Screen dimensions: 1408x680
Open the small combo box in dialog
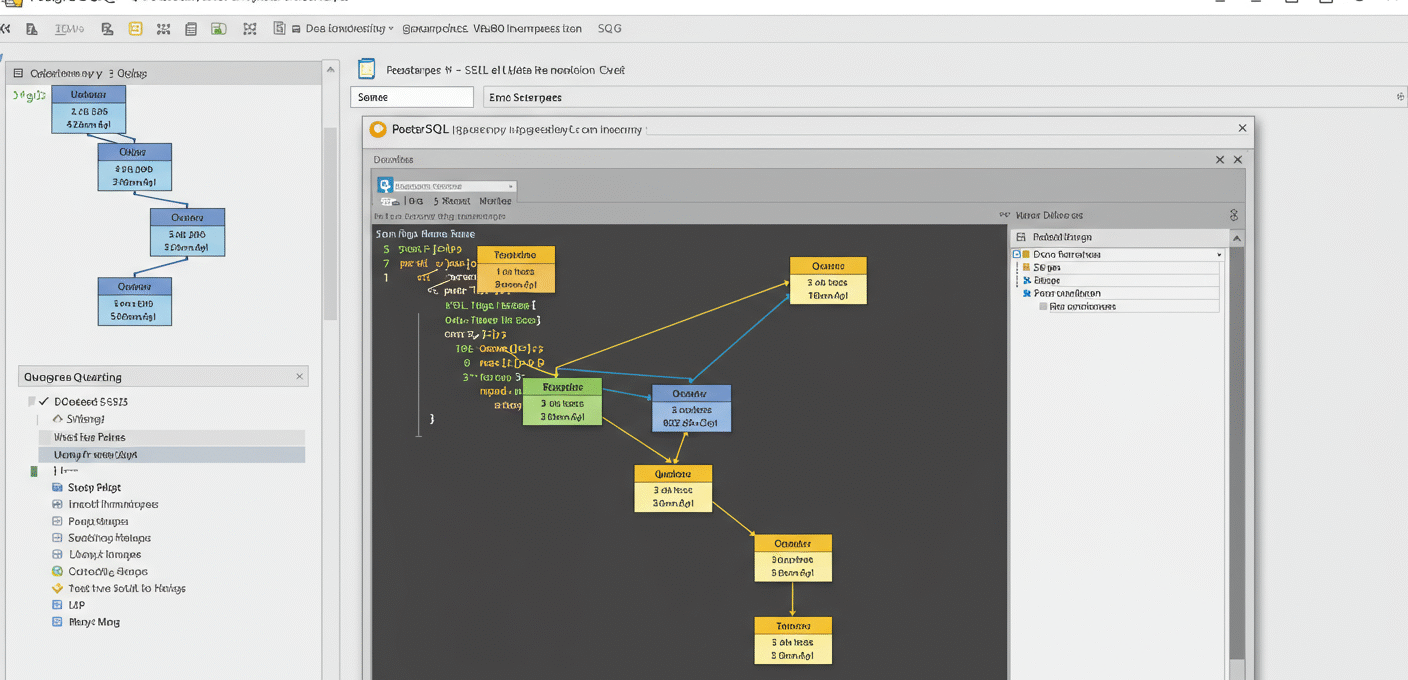[454, 186]
